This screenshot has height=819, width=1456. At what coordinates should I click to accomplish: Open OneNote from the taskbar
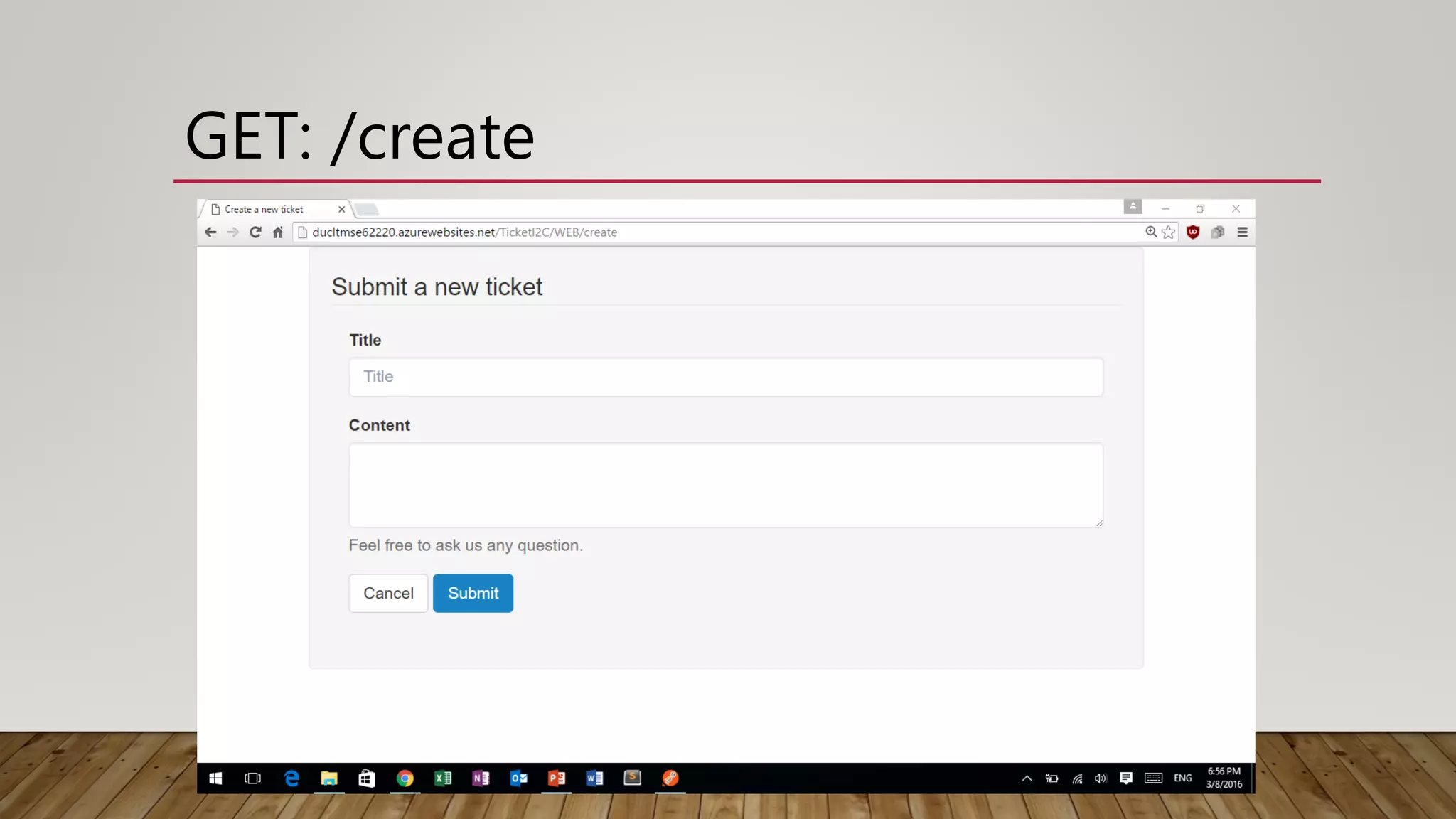481,778
